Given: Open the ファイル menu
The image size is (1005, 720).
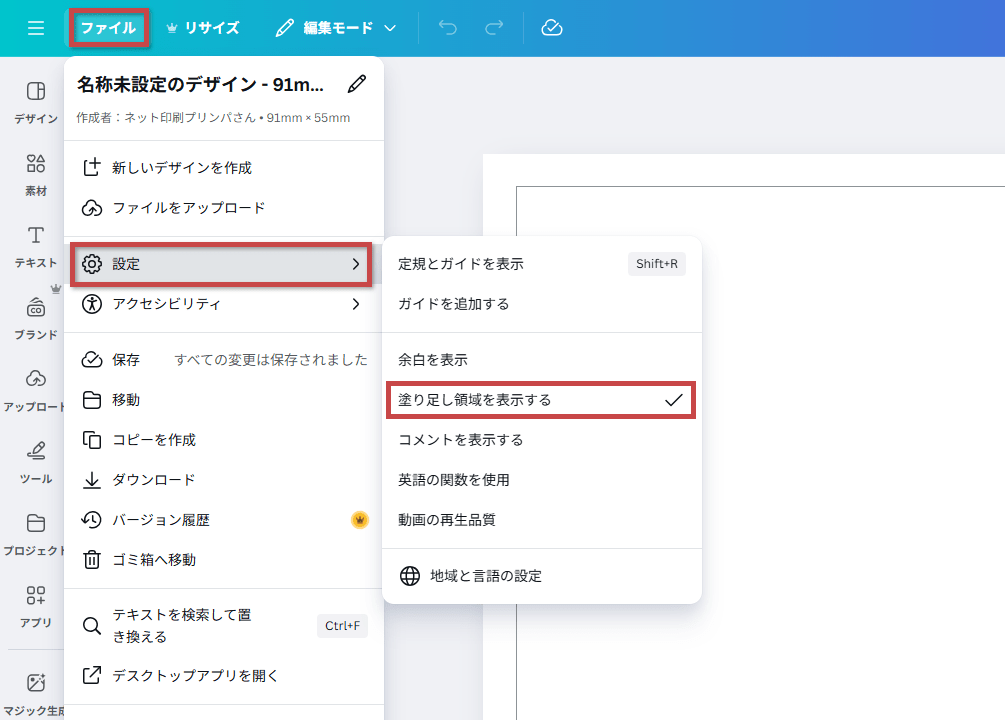Looking at the screenshot, I should [x=109, y=28].
